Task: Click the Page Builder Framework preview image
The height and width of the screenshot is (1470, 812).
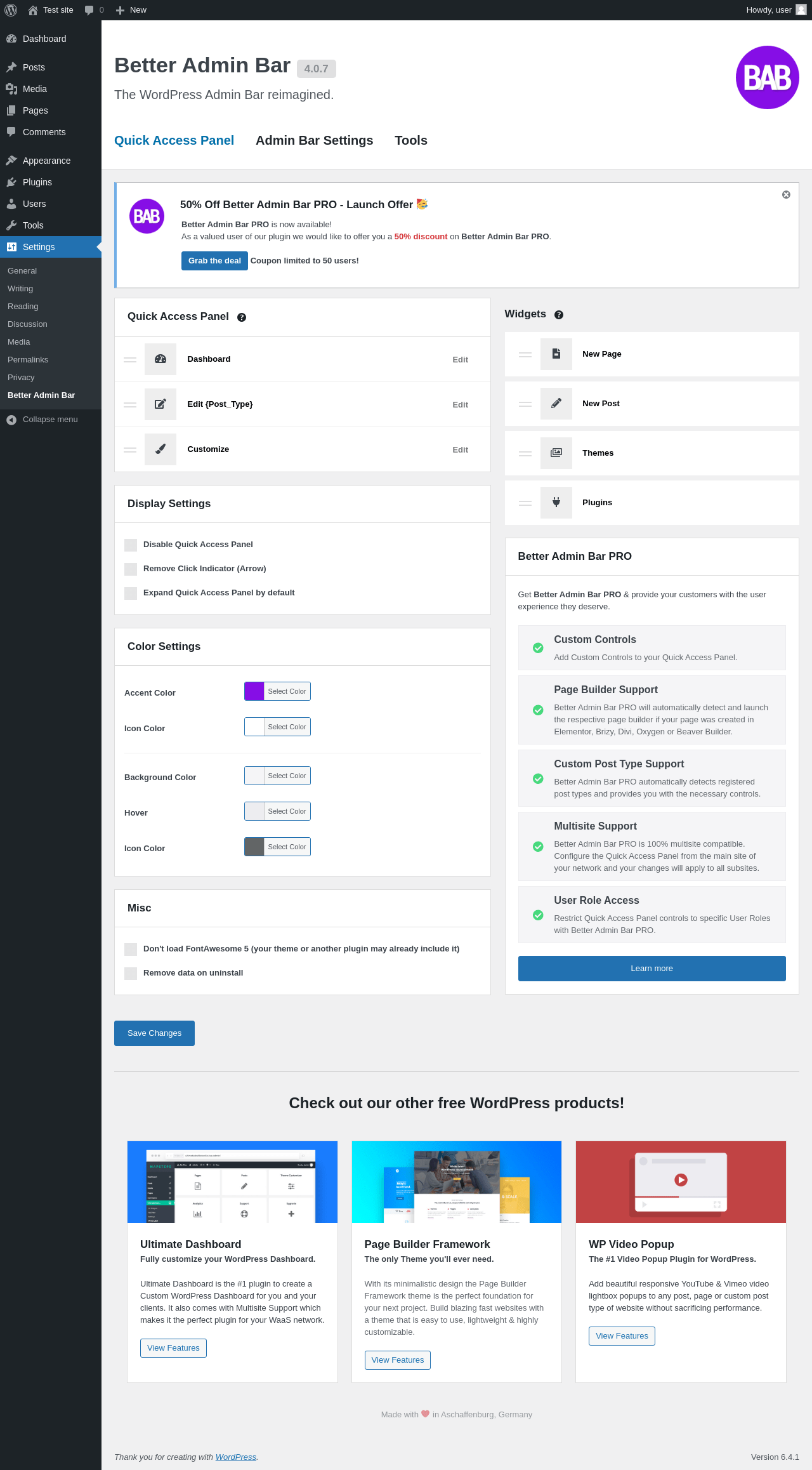Action: coord(457,1182)
